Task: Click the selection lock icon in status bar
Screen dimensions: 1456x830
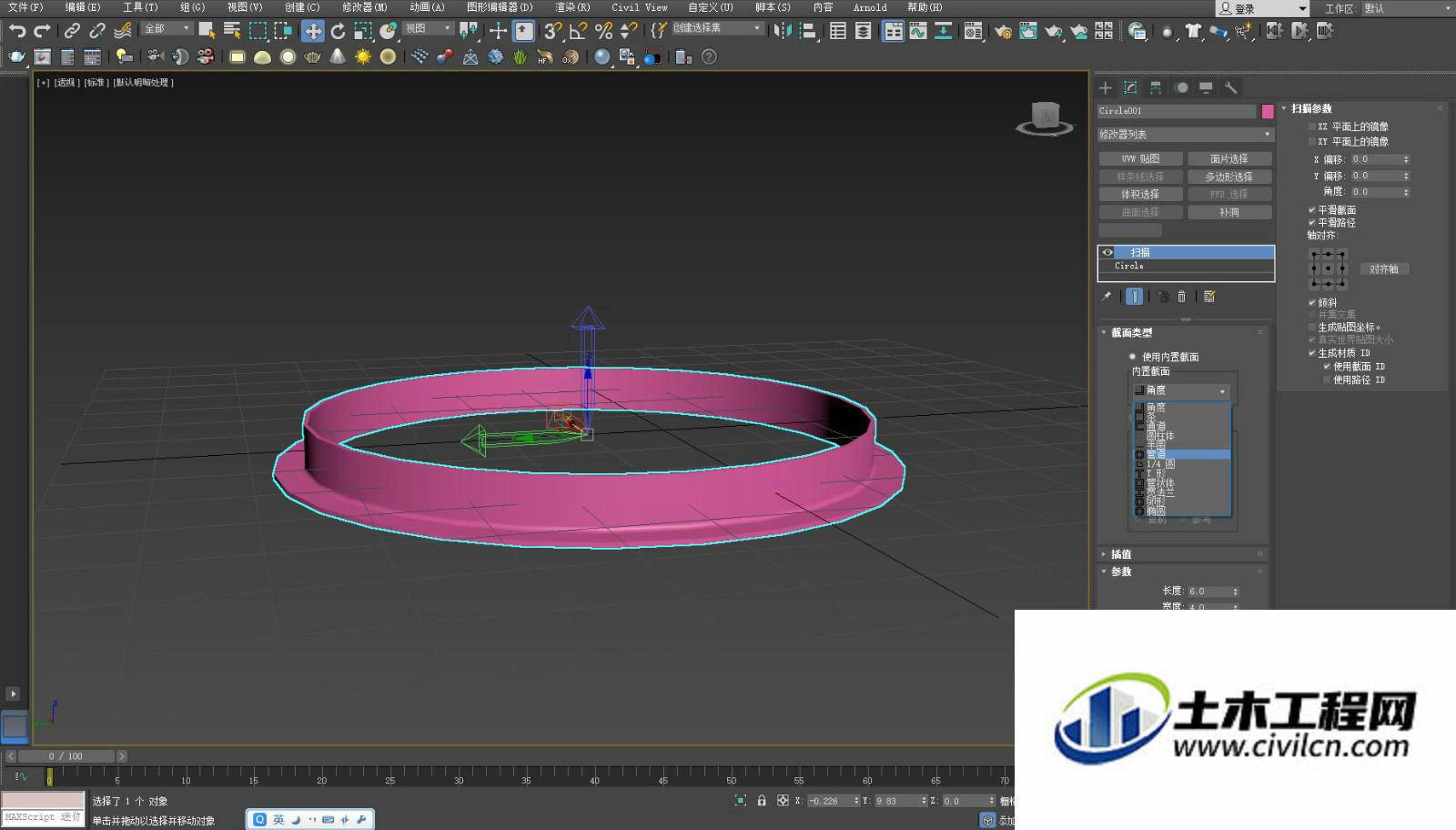Action: [762, 801]
